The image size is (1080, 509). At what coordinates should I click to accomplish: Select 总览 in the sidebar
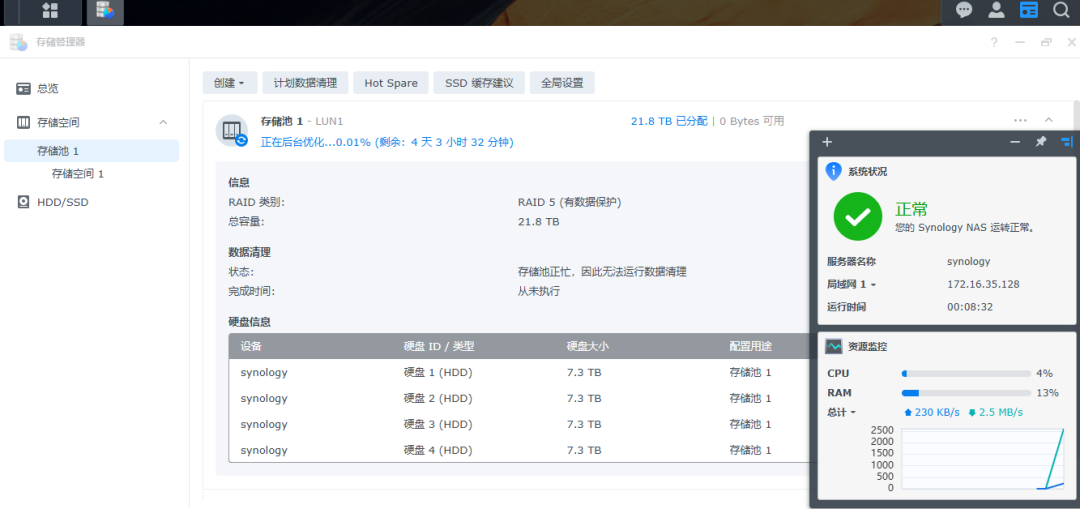coord(48,88)
